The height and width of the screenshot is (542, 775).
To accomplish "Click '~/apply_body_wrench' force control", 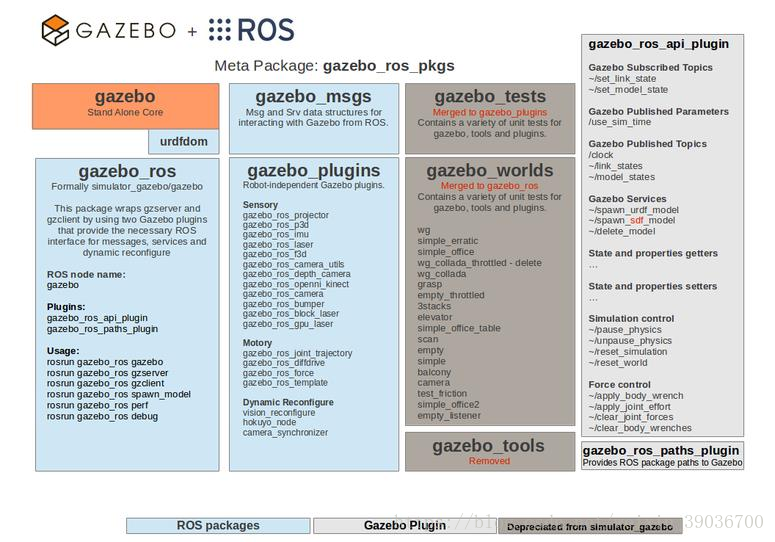I will [636, 396].
